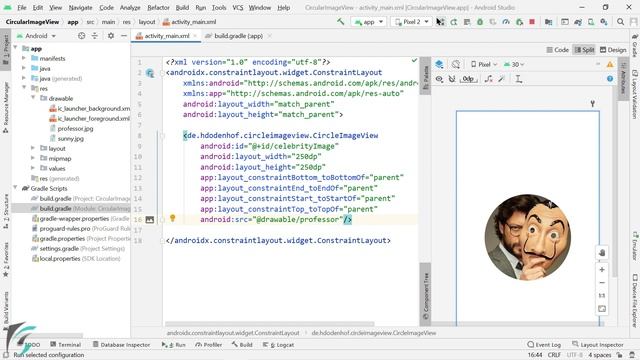Open the File menu
Image resolution: width=640 pixels, height=360 pixels.
[x=22, y=7]
